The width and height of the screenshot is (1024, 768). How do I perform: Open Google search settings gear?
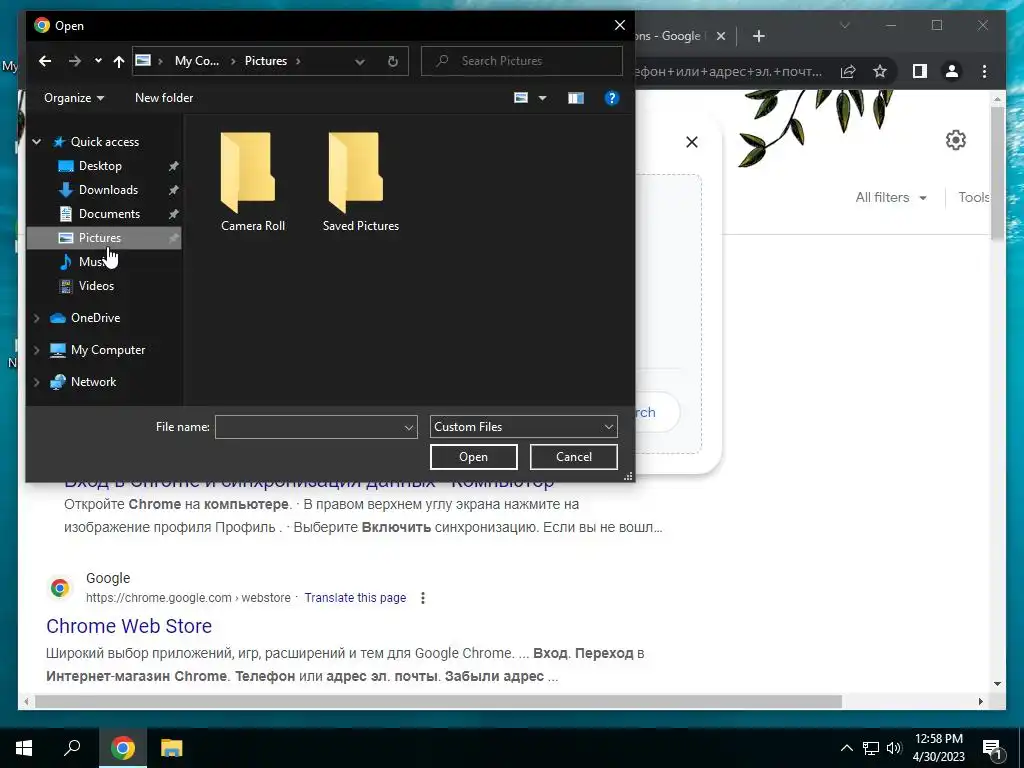pyautogui.click(x=955, y=140)
